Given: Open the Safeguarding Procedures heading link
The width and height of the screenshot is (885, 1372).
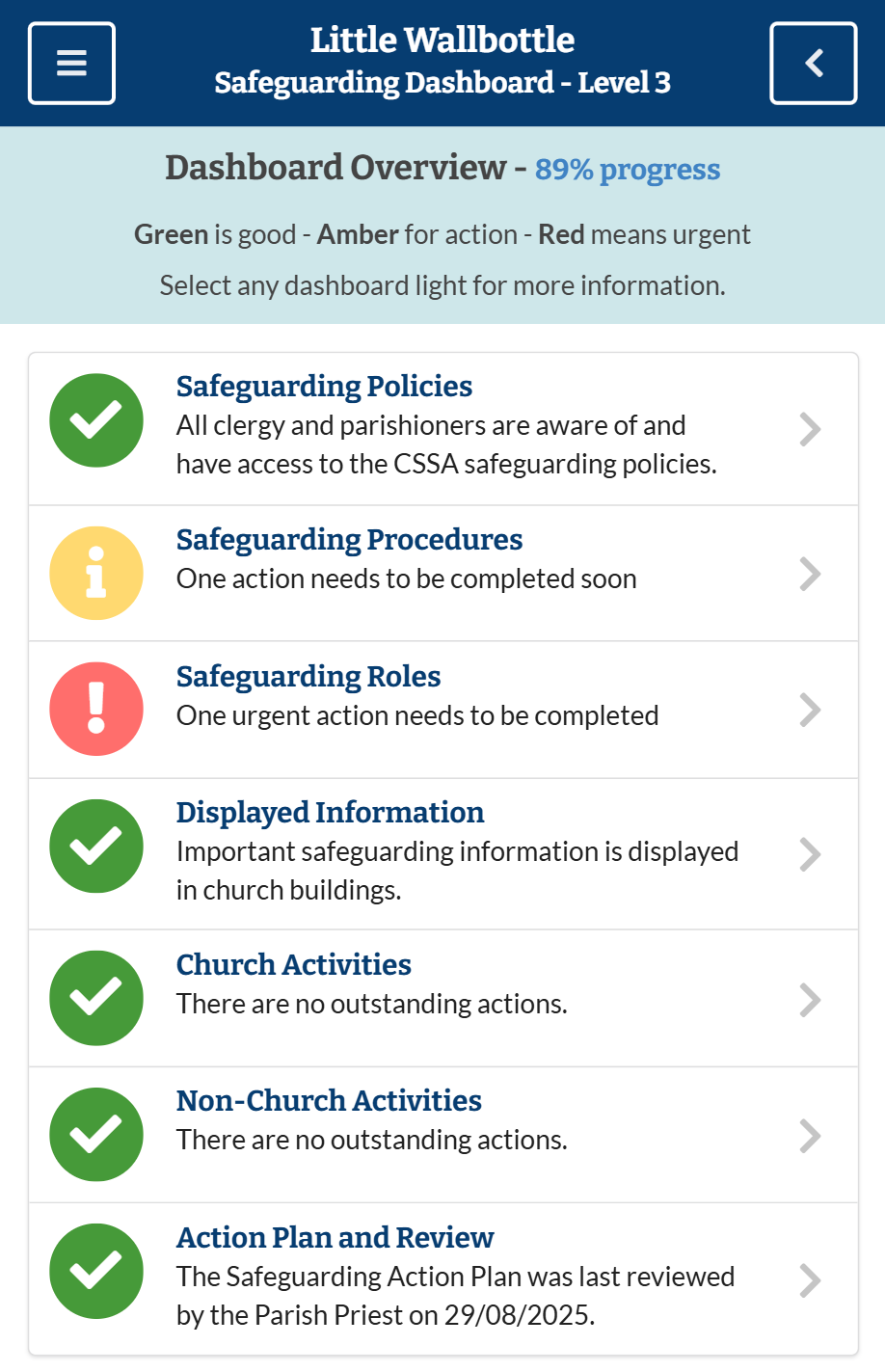Looking at the screenshot, I should pyautogui.click(x=349, y=540).
